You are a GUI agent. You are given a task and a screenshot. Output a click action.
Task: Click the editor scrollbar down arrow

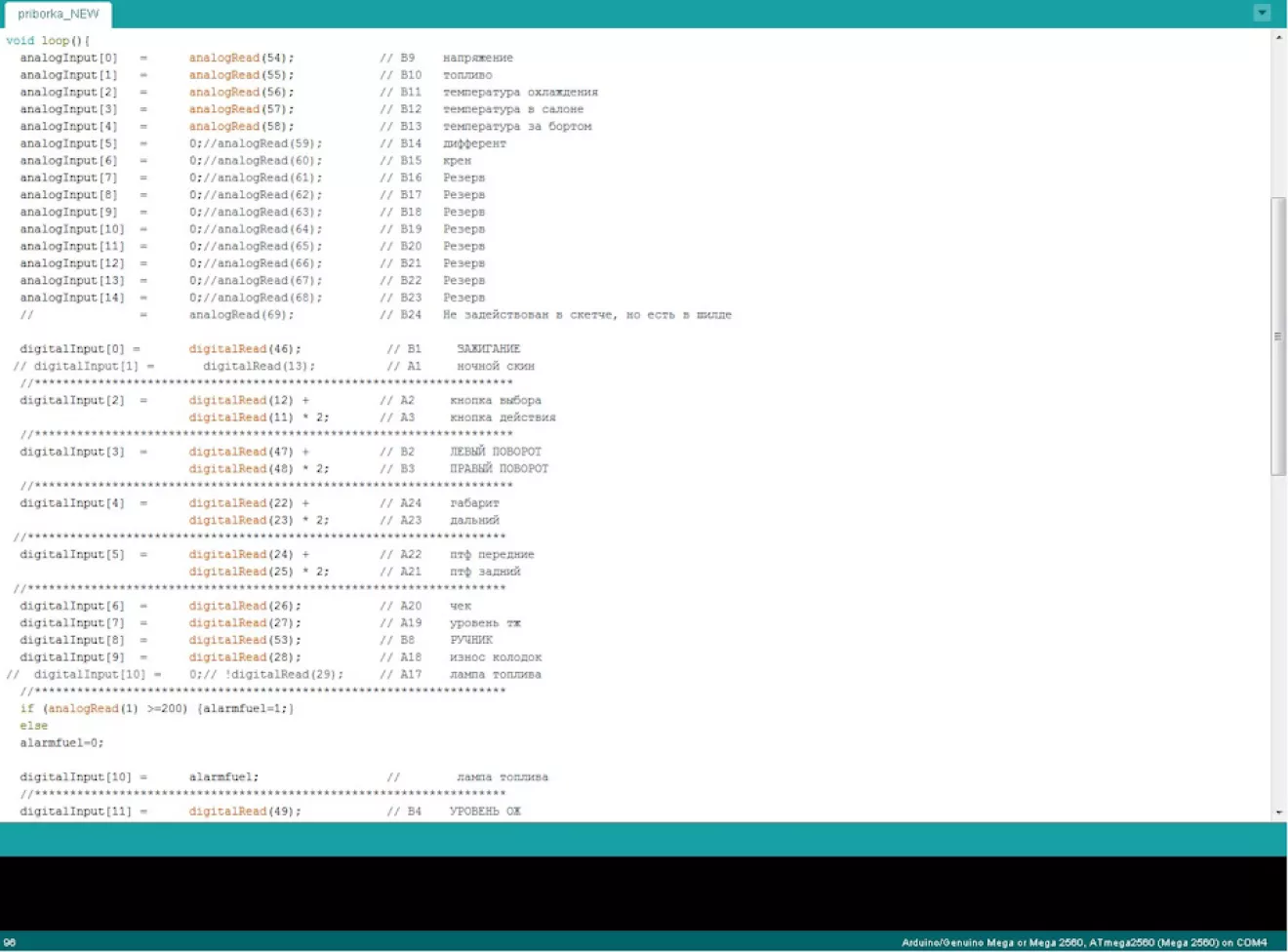(1278, 812)
